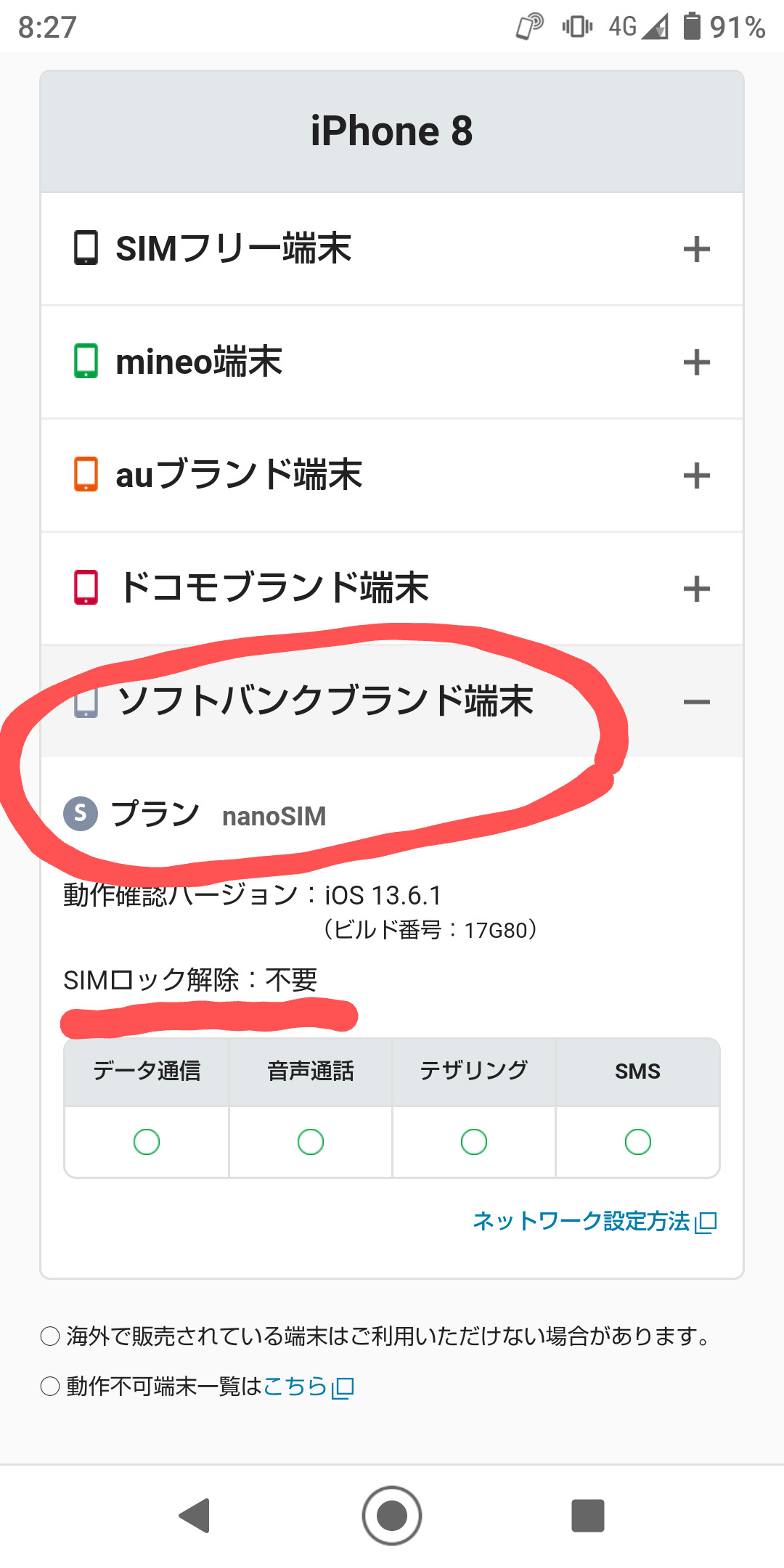Select the テザリング column header
The image size is (784, 1568).
474,1071
